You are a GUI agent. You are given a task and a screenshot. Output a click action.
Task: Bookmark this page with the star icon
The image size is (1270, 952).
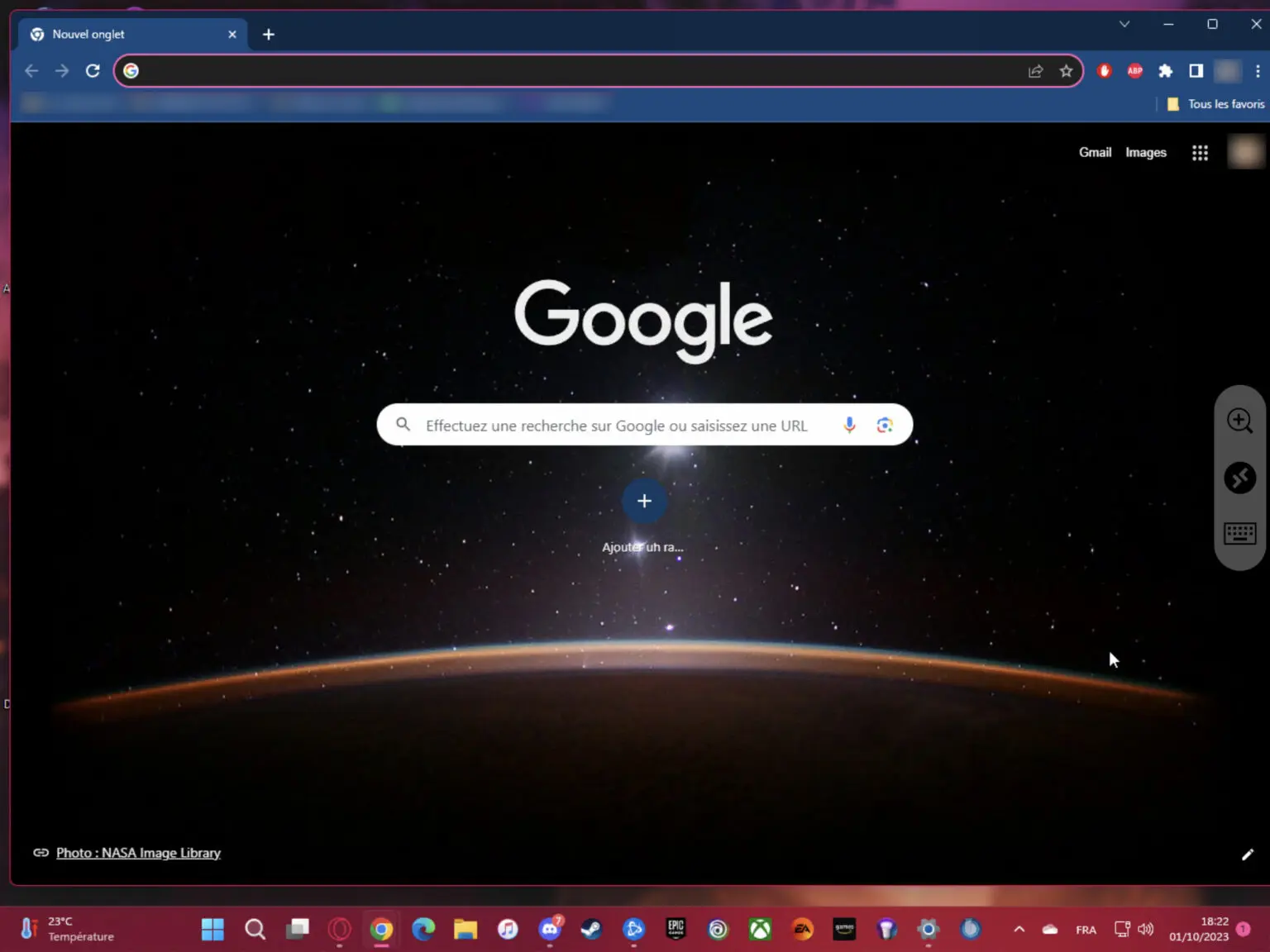click(1066, 71)
